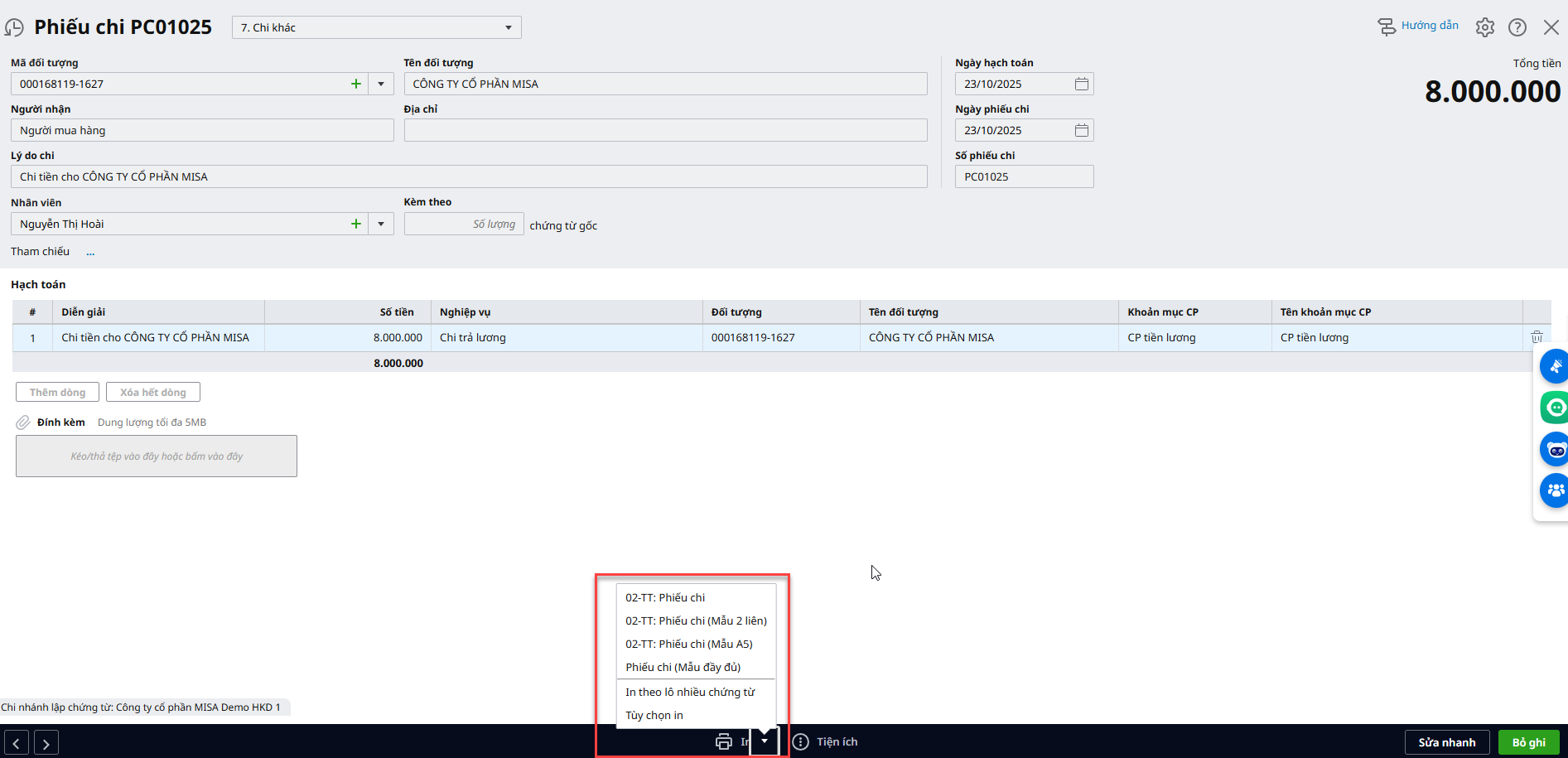The height and width of the screenshot is (758, 1568).
Task: Open the Hướng dẫn guide link
Action: click(1418, 27)
